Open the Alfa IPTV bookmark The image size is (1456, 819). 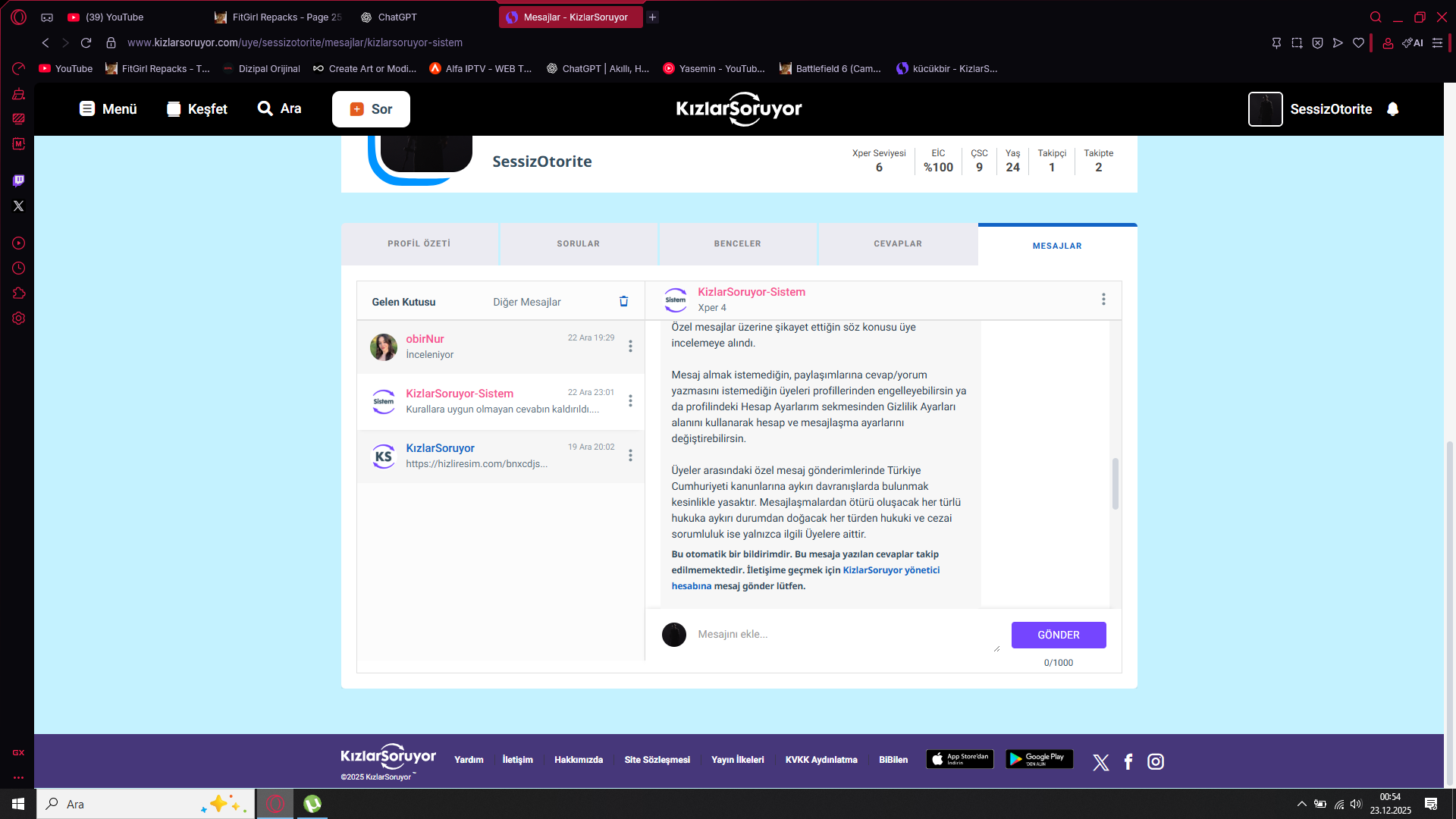tap(481, 68)
